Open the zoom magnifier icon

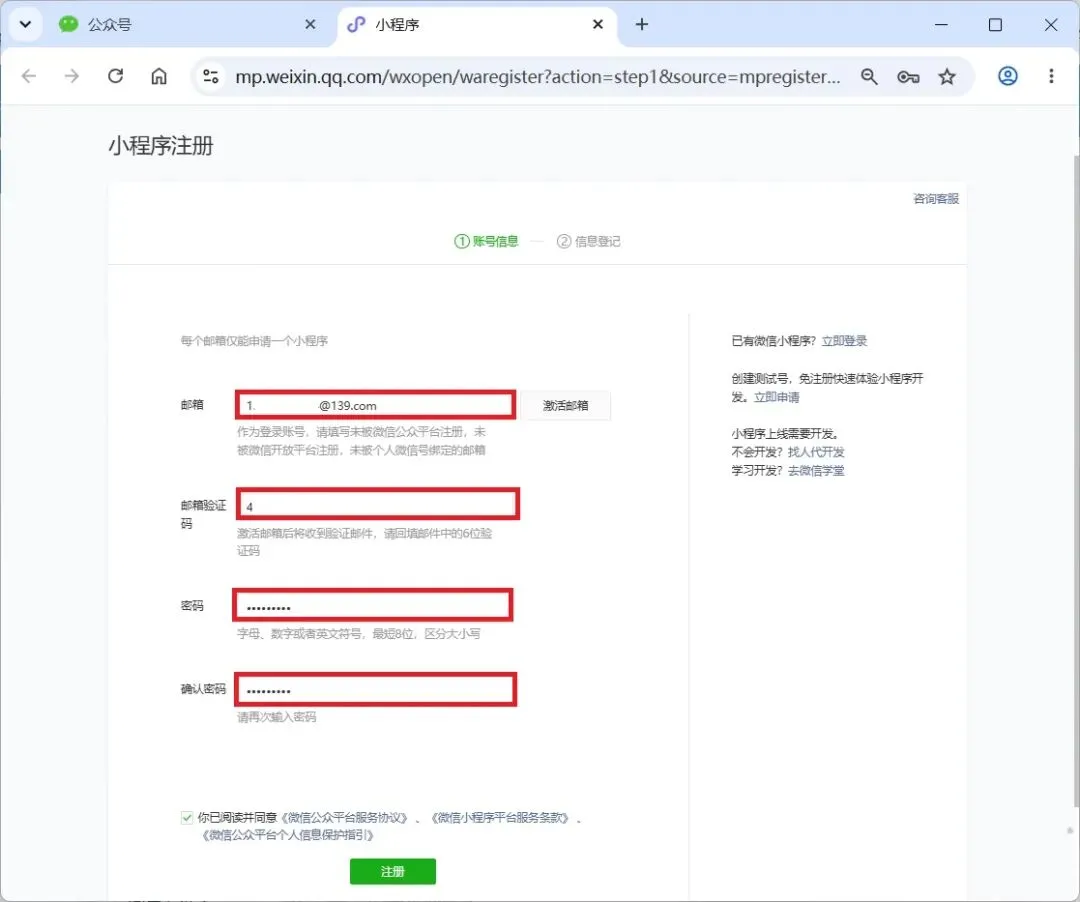pyautogui.click(x=869, y=76)
